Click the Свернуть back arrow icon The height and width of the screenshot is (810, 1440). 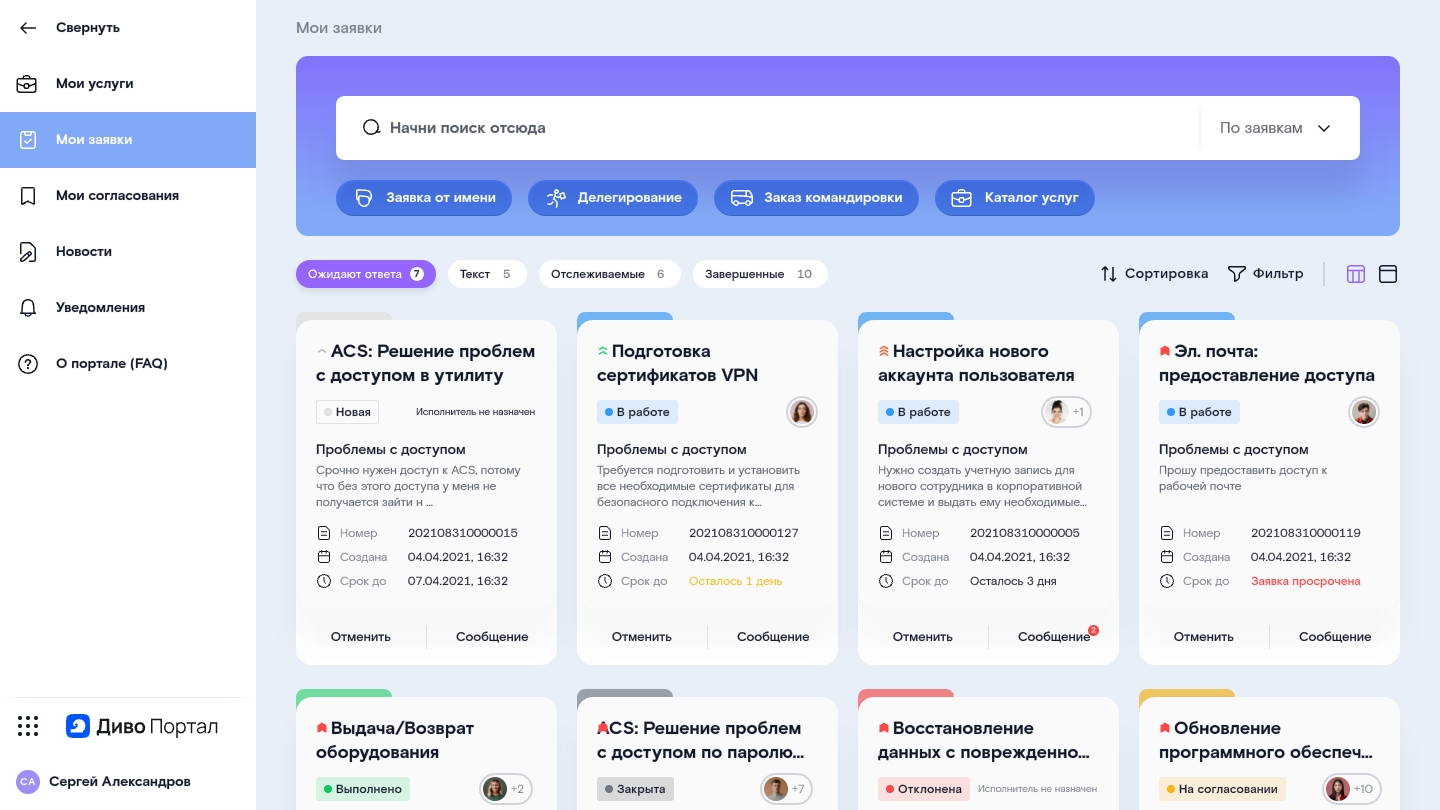[28, 28]
